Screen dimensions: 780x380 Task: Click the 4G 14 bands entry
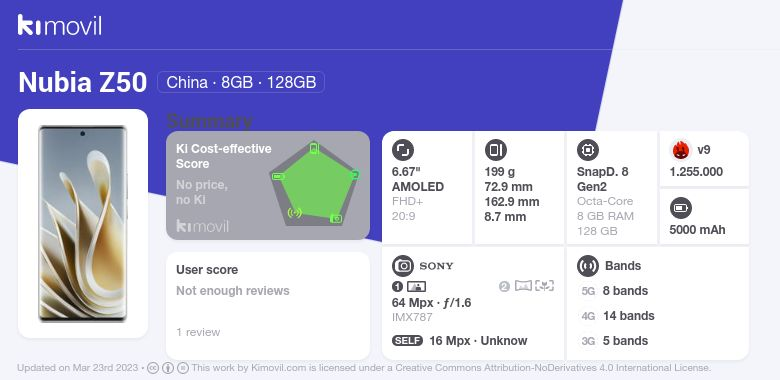click(x=618, y=316)
